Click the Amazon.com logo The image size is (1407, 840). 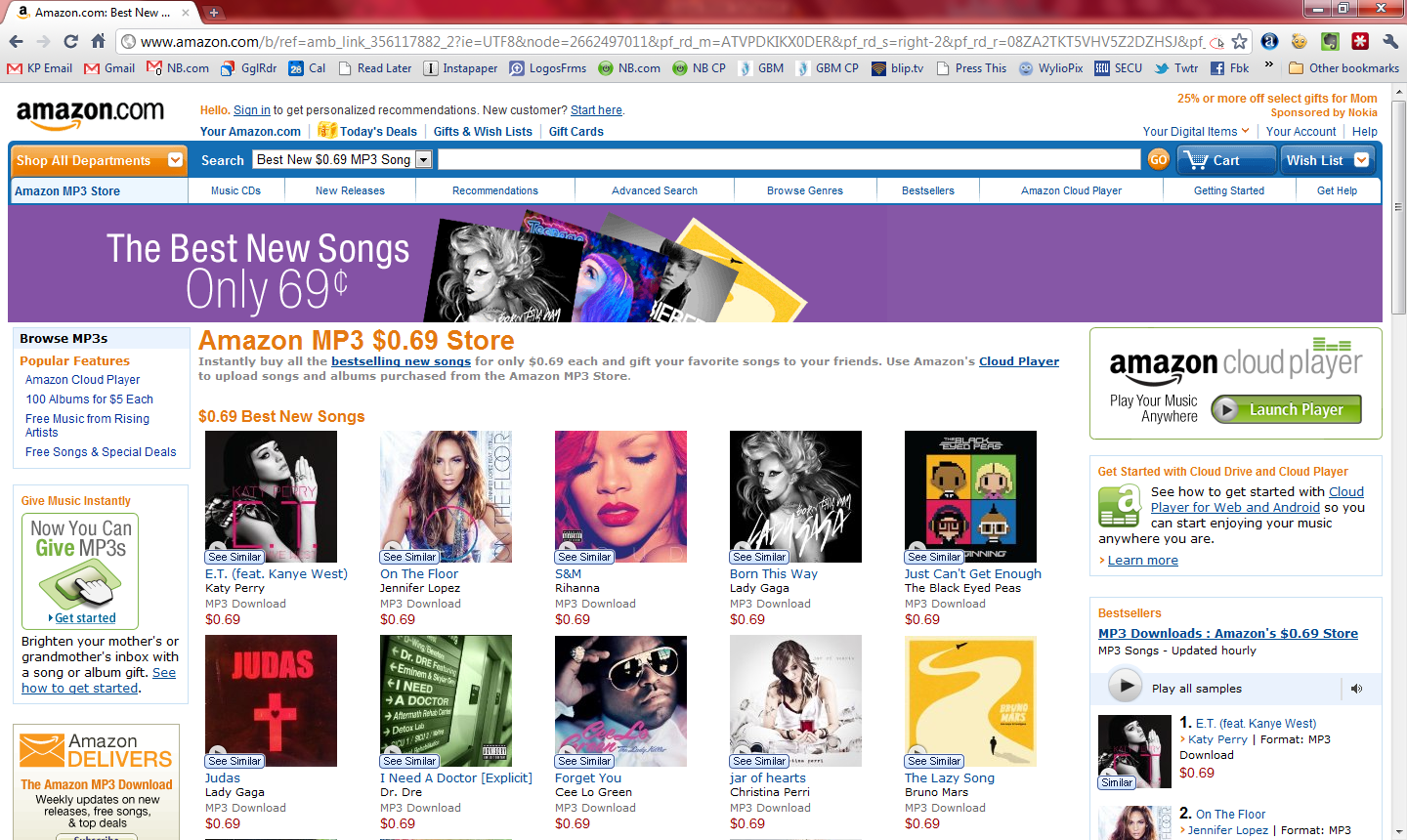pos(90,114)
